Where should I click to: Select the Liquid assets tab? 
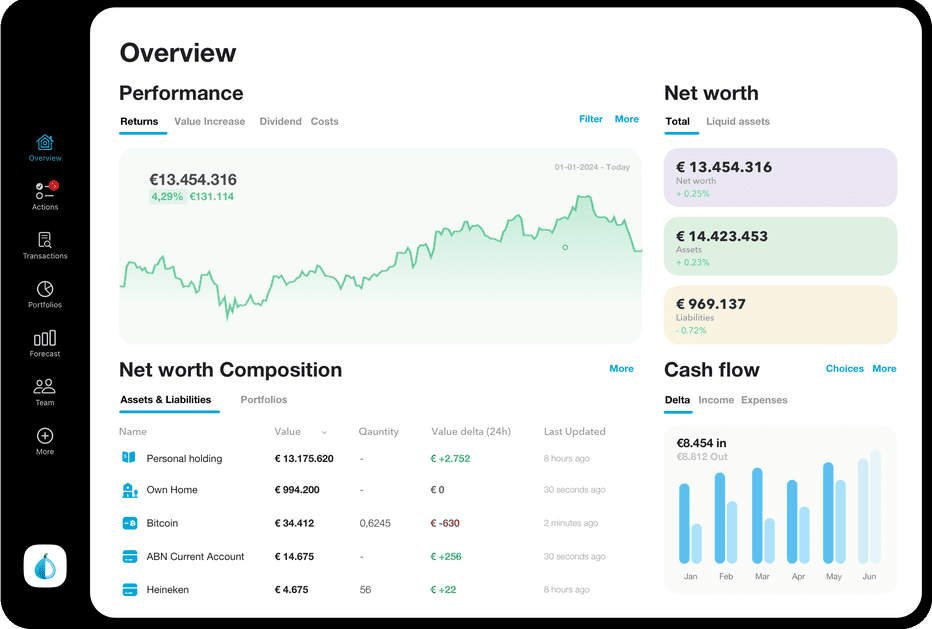(737, 122)
